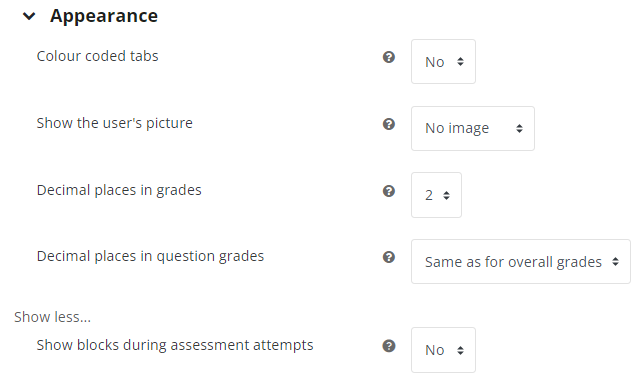644x378 pixels.
Task: Click the Show the user's picture label
Action: point(115,123)
